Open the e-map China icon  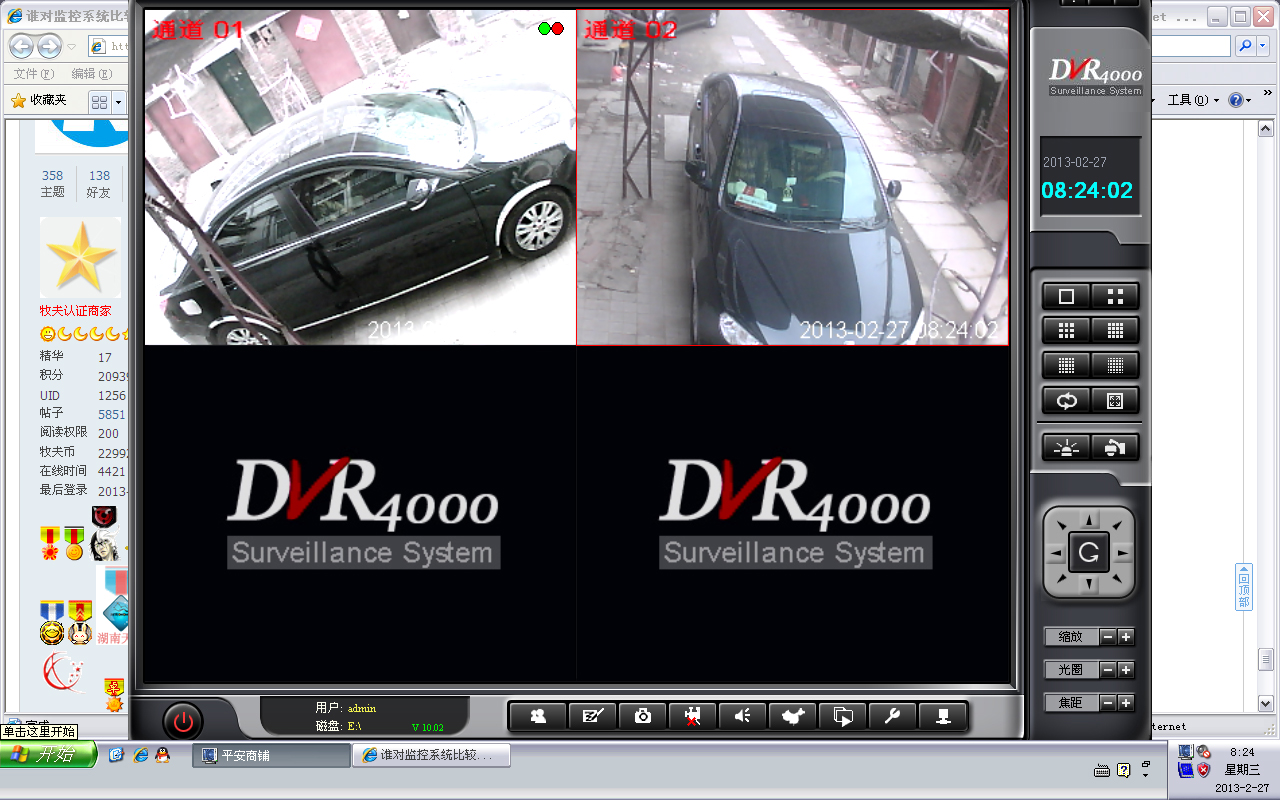[x=793, y=716]
